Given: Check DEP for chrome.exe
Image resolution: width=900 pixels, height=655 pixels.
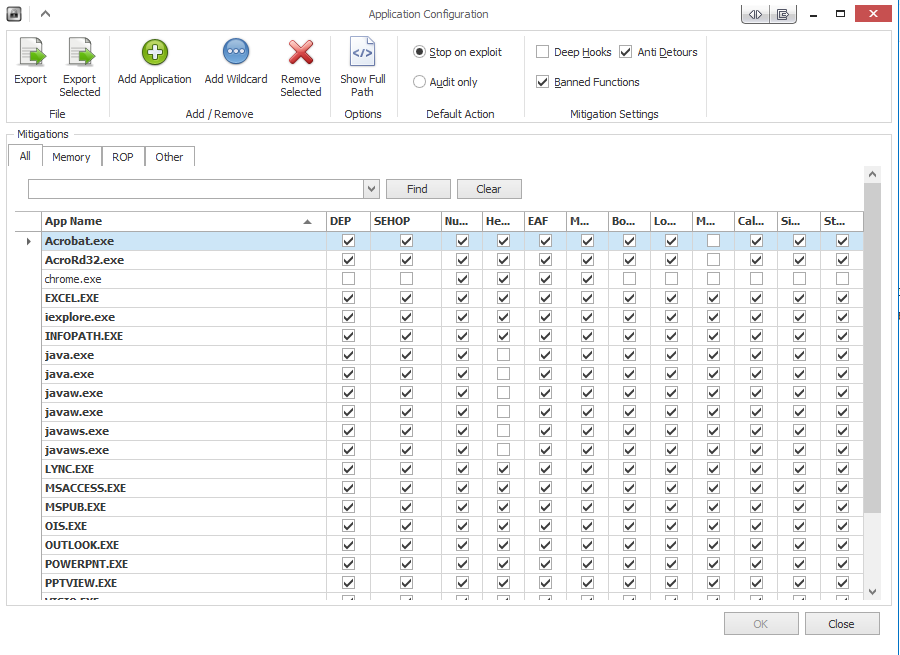Looking at the screenshot, I should [x=348, y=279].
